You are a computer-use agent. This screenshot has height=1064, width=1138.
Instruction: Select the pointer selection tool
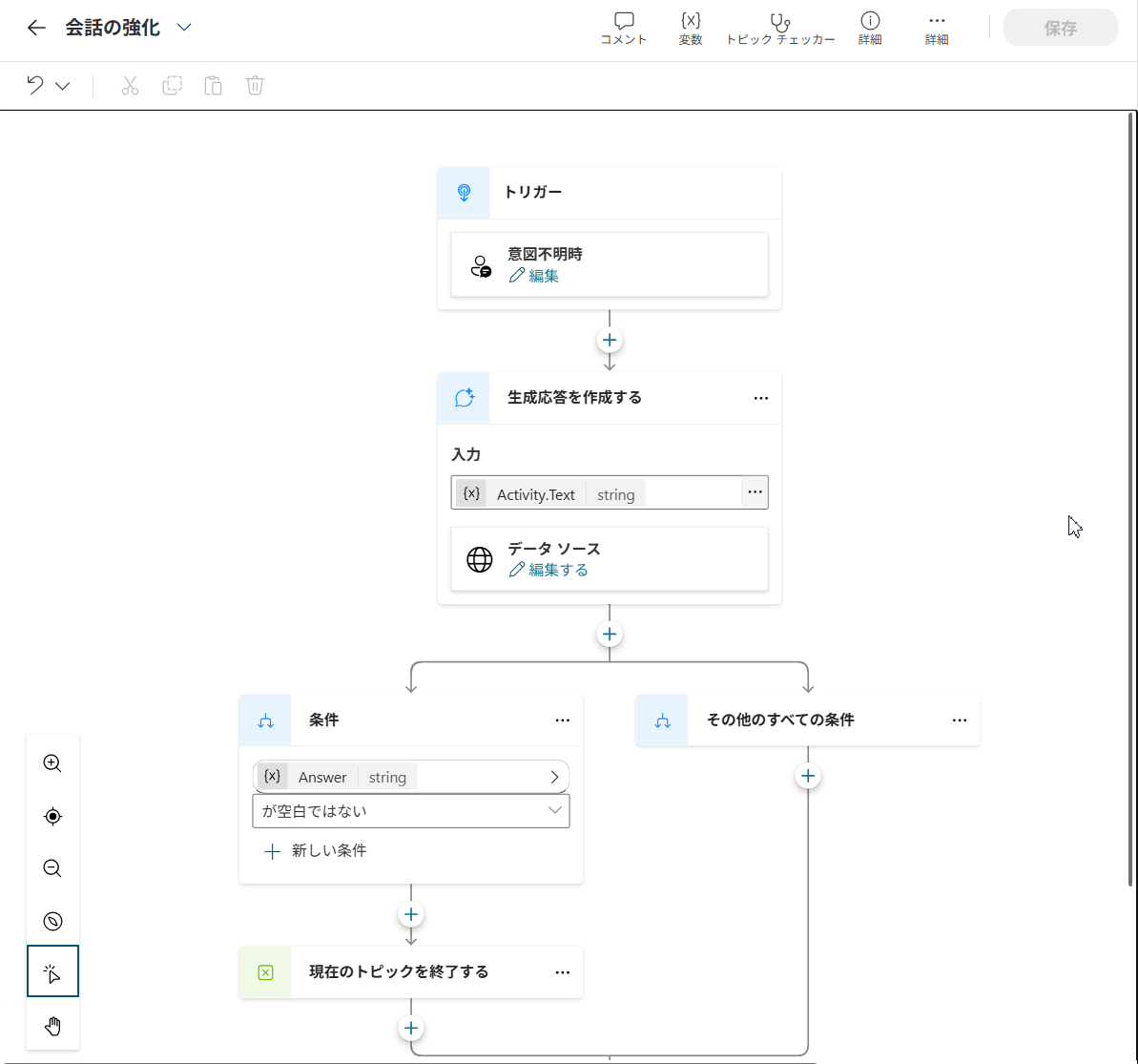click(x=52, y=971)
